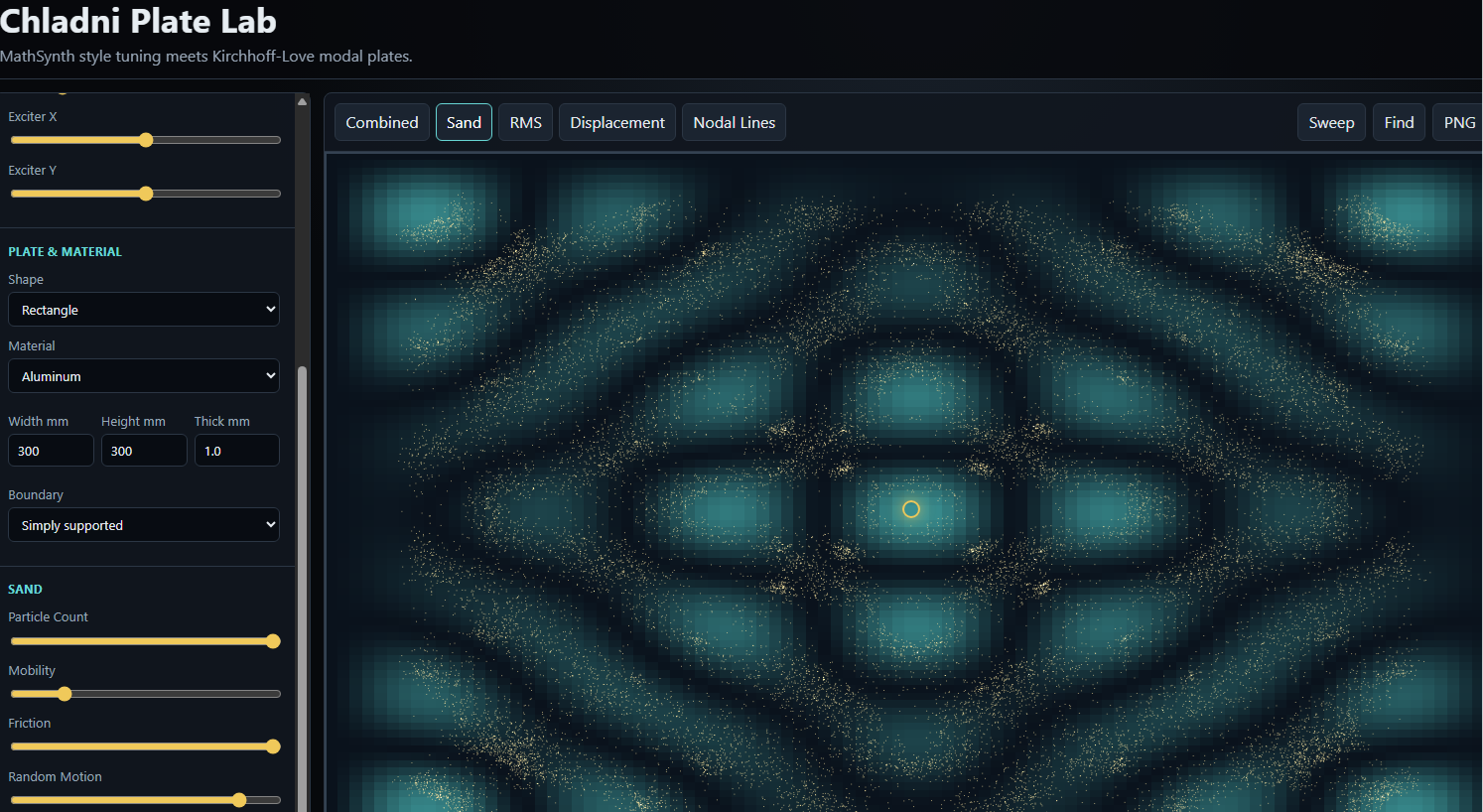Click the Shape label
Screen dimensions: 1483x812
(x=26, y=280)
